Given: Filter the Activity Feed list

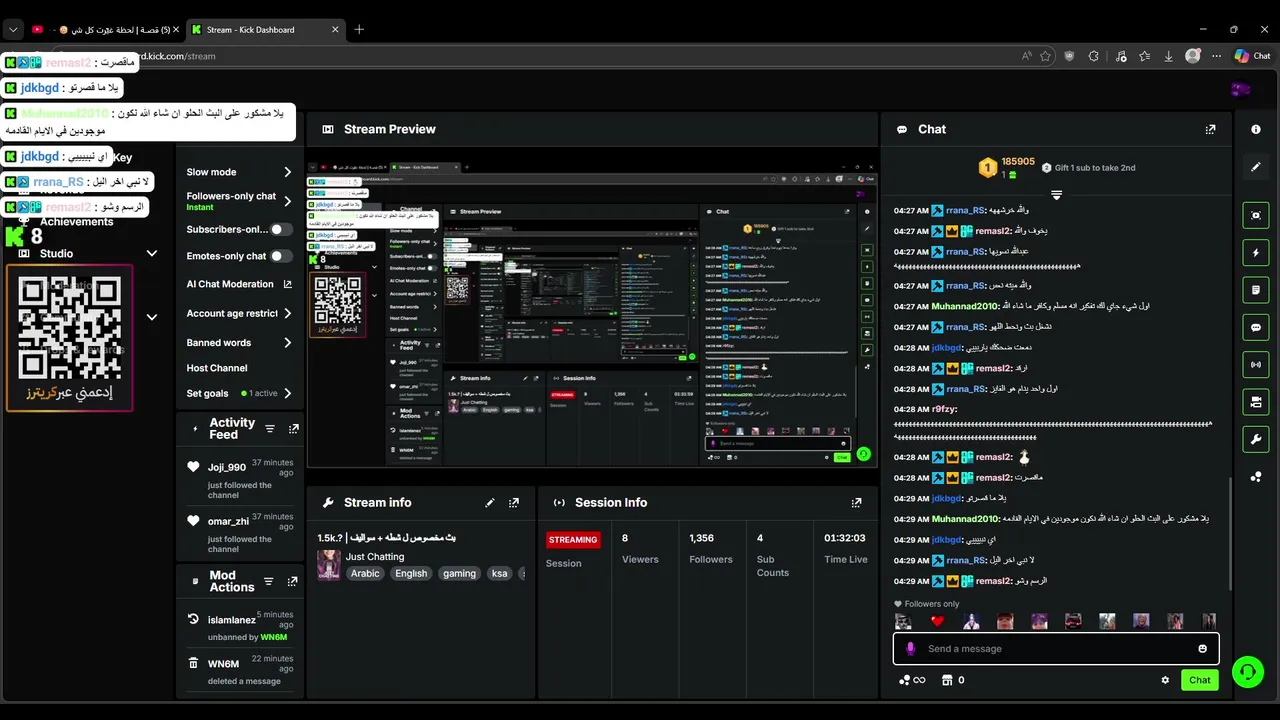Looking at the screenshot, I should 269,429.
